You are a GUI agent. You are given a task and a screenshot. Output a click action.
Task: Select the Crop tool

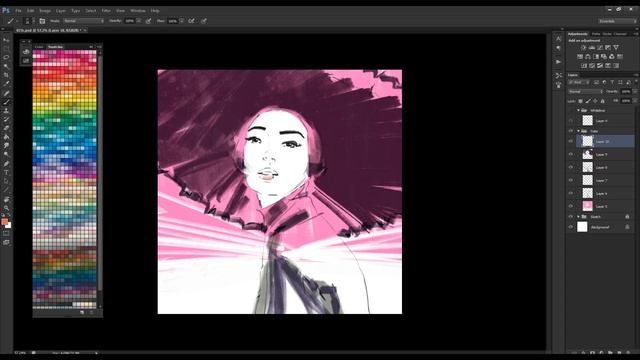(x=6, y=75)
